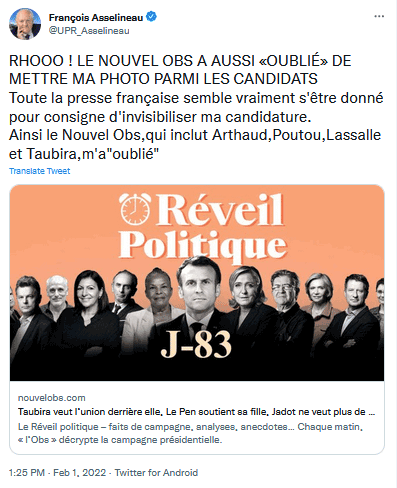
Task: Click the card description 'Le Réveil politique – faits'
Action: [190, 433]
